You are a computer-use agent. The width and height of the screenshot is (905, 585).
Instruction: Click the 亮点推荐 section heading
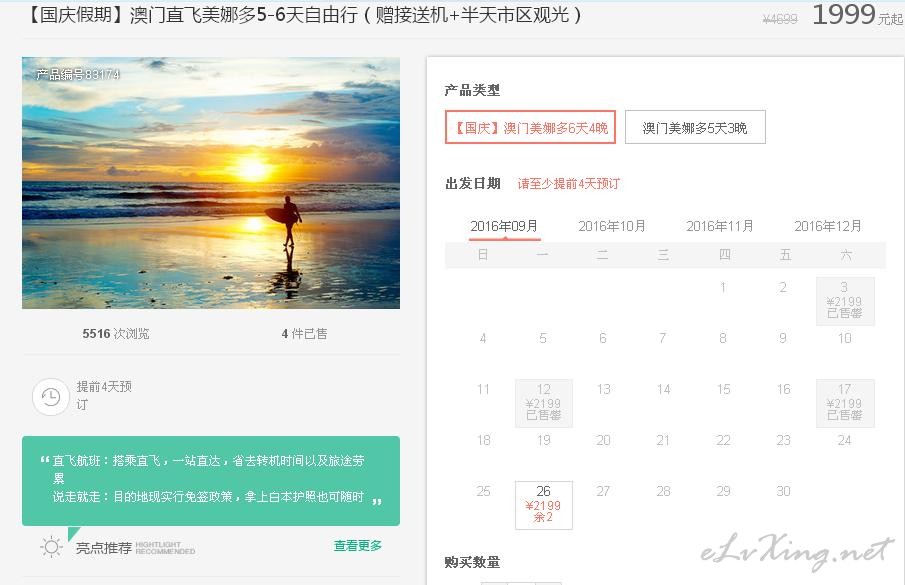[x=104, y=548]
